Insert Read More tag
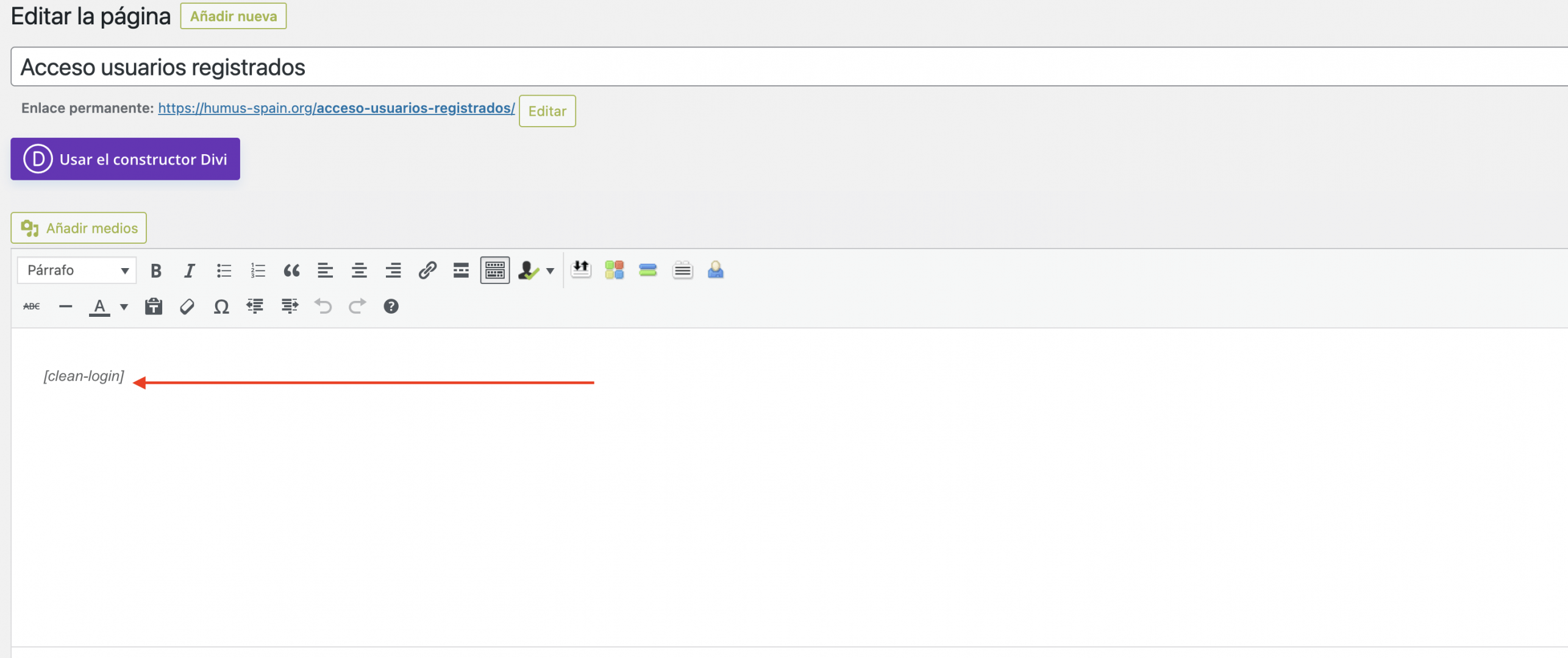The image size is (1568, 658). click(461, 271)
